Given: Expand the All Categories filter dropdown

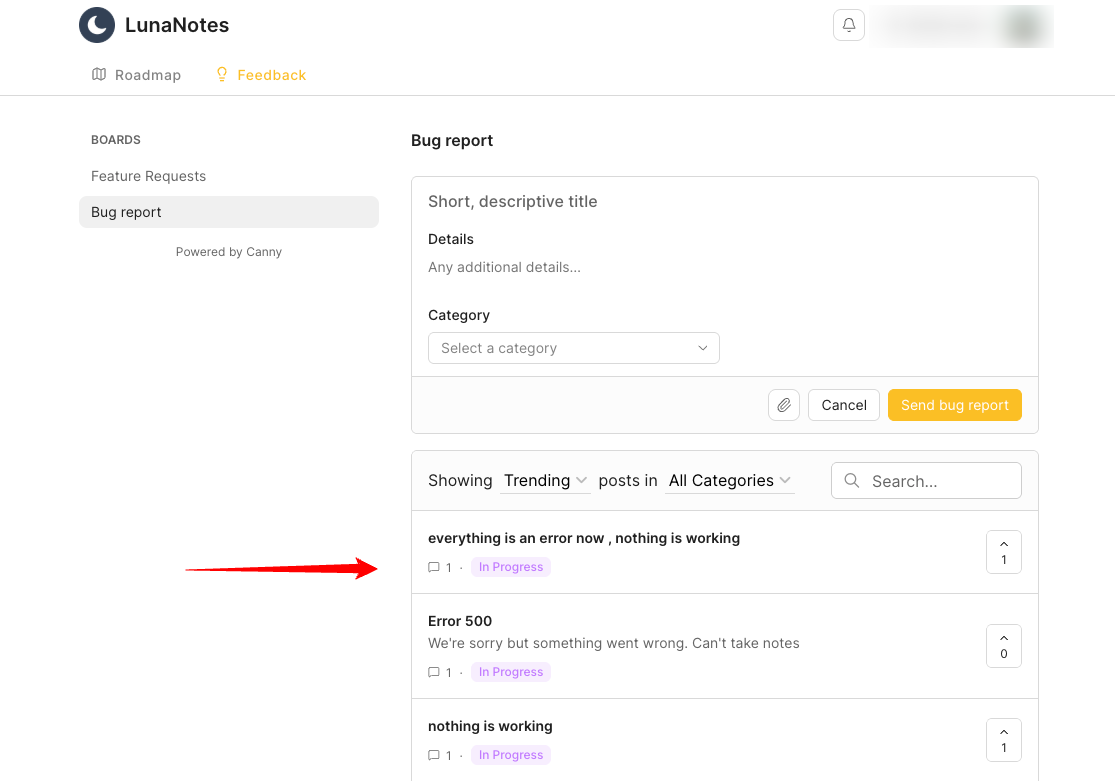Looking at the screenshot, I should (730, 481).
